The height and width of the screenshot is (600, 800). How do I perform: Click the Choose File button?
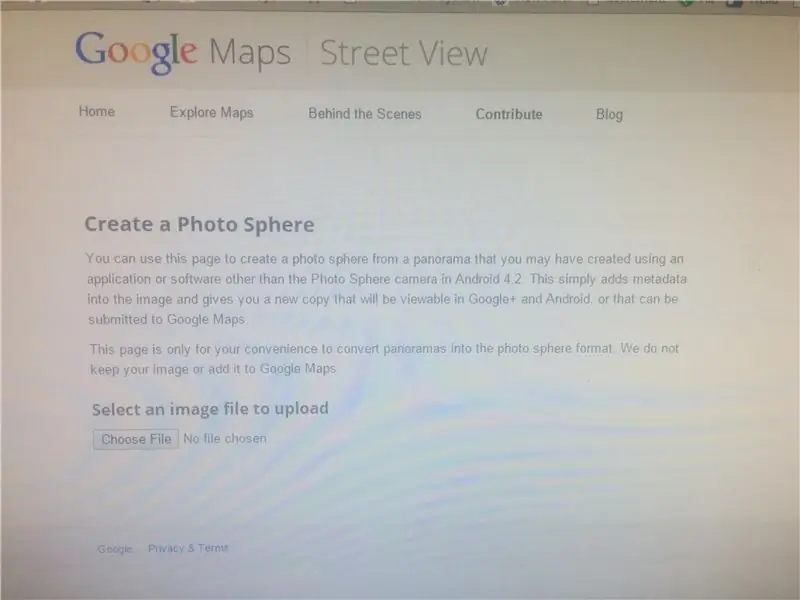tap(136, 439)
